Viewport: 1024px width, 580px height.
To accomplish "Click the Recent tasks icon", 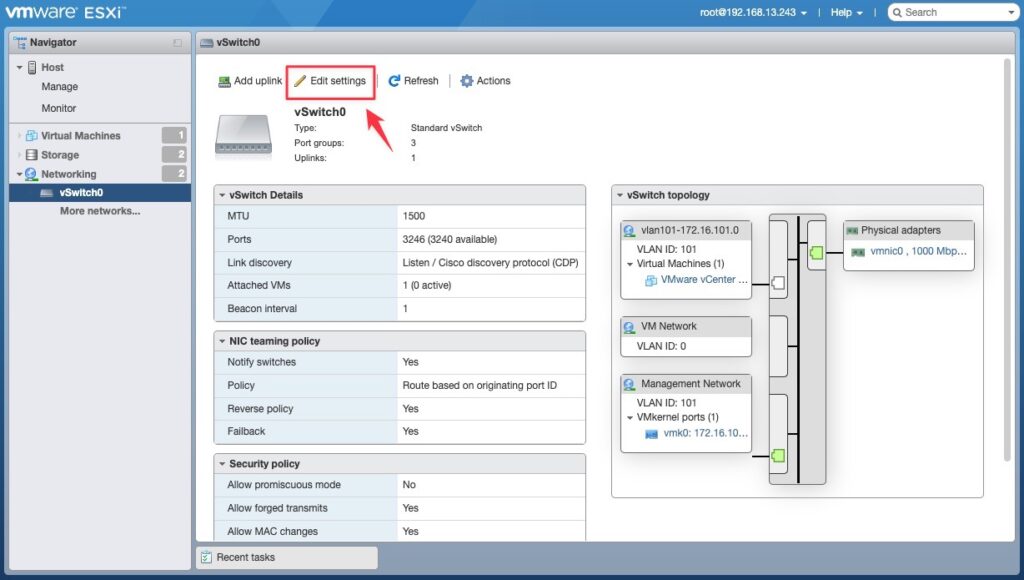I will [206, 557].
